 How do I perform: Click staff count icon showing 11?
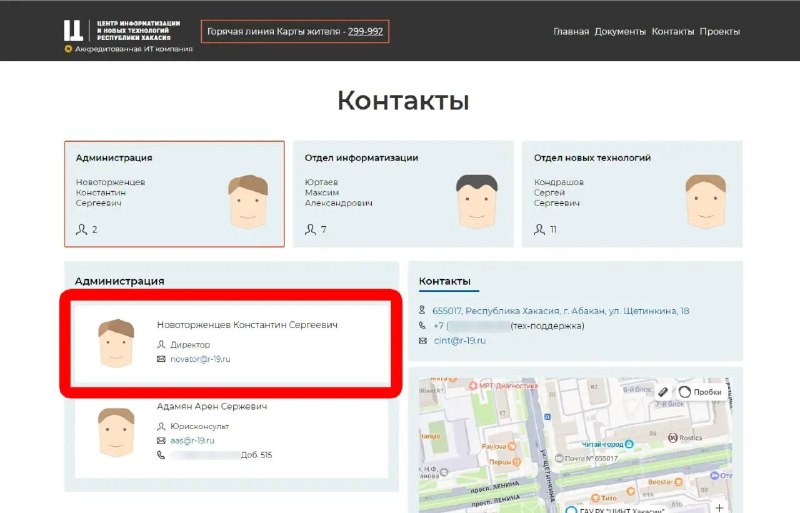pos(539,229)
